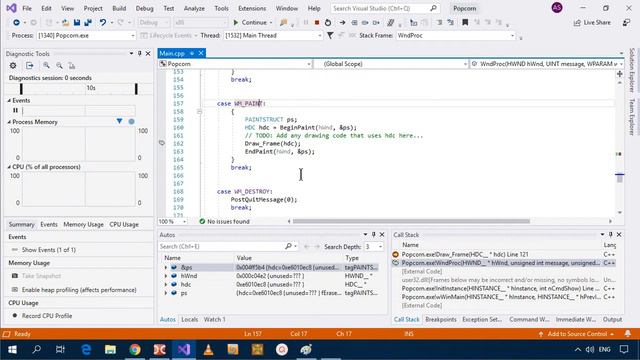The width and height of the screenshot is (640, 360).
Task: Open the Process dropdown showing Popcorn.exe
Action: point(86,36)
